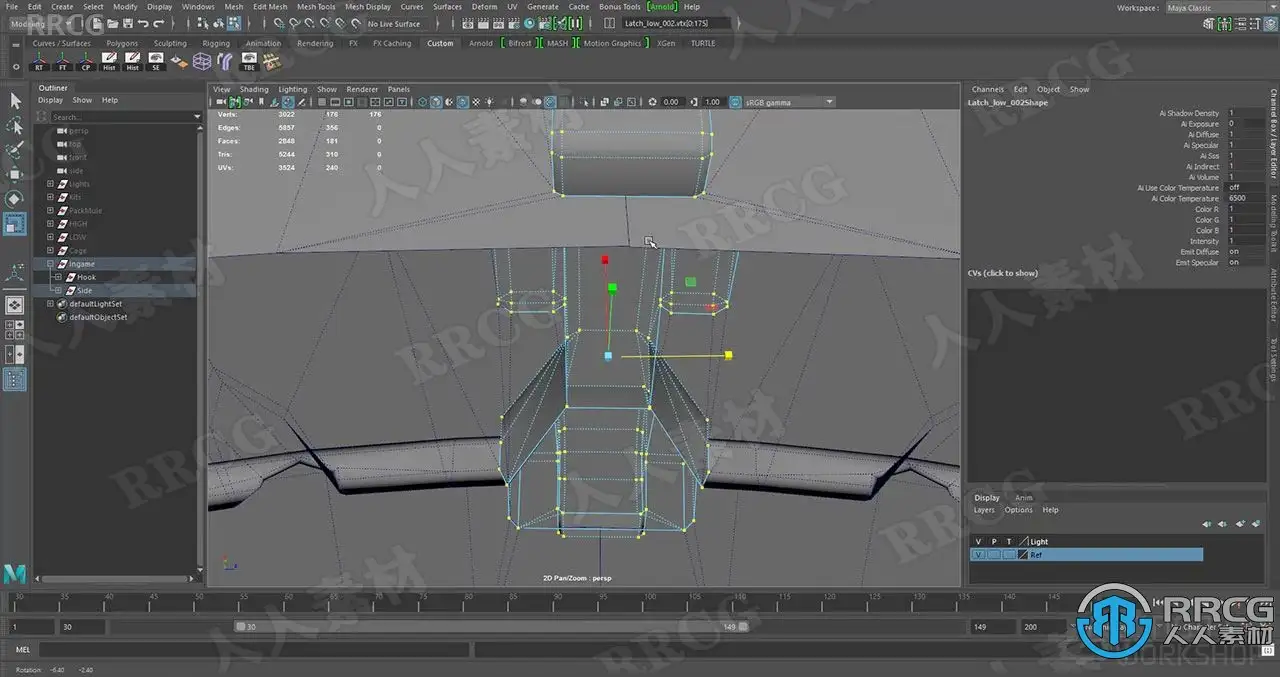Select the arrow Select tool

pos(15,101)
